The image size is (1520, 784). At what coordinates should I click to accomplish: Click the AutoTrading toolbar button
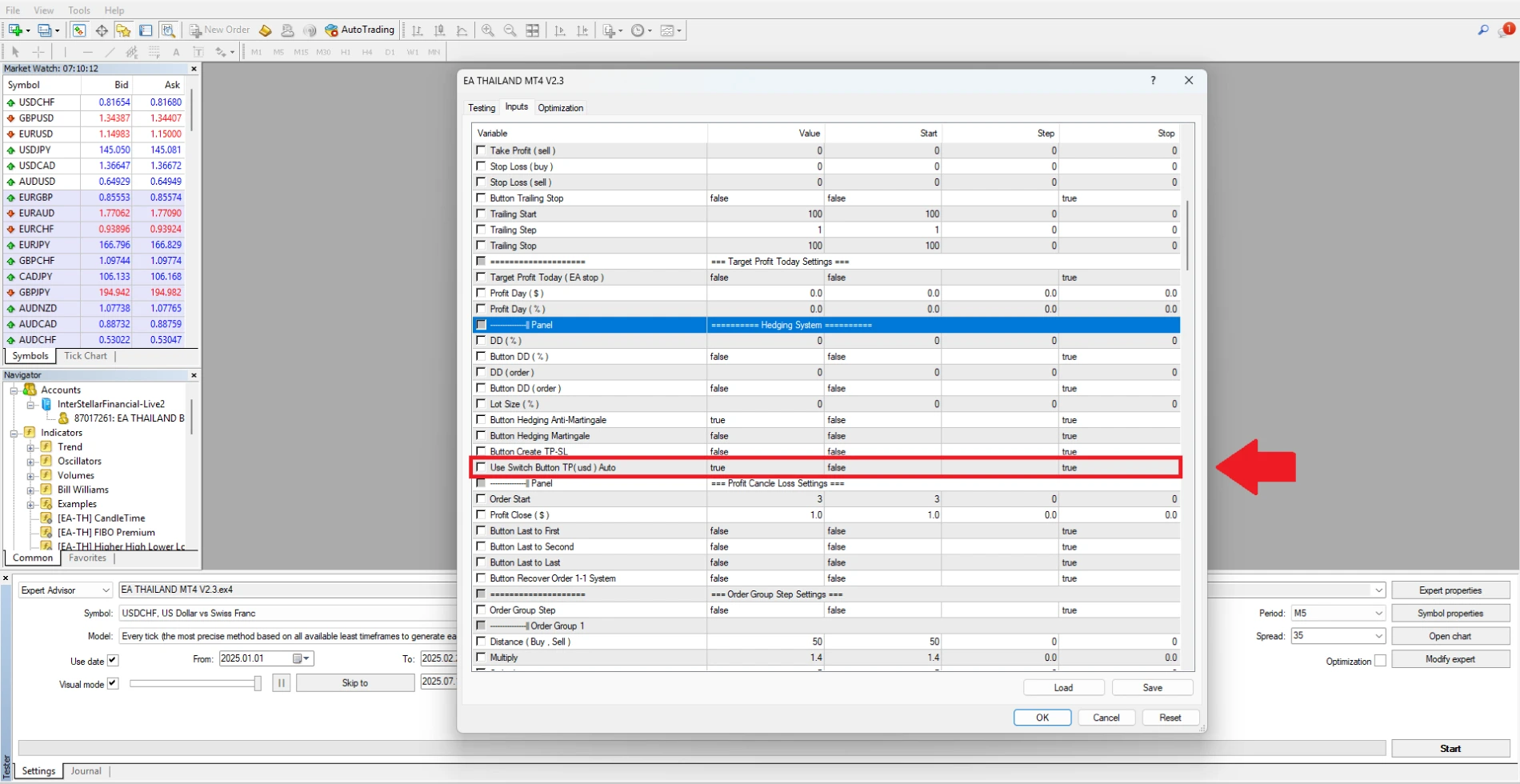pyautogui.click(x=360, y=30)
